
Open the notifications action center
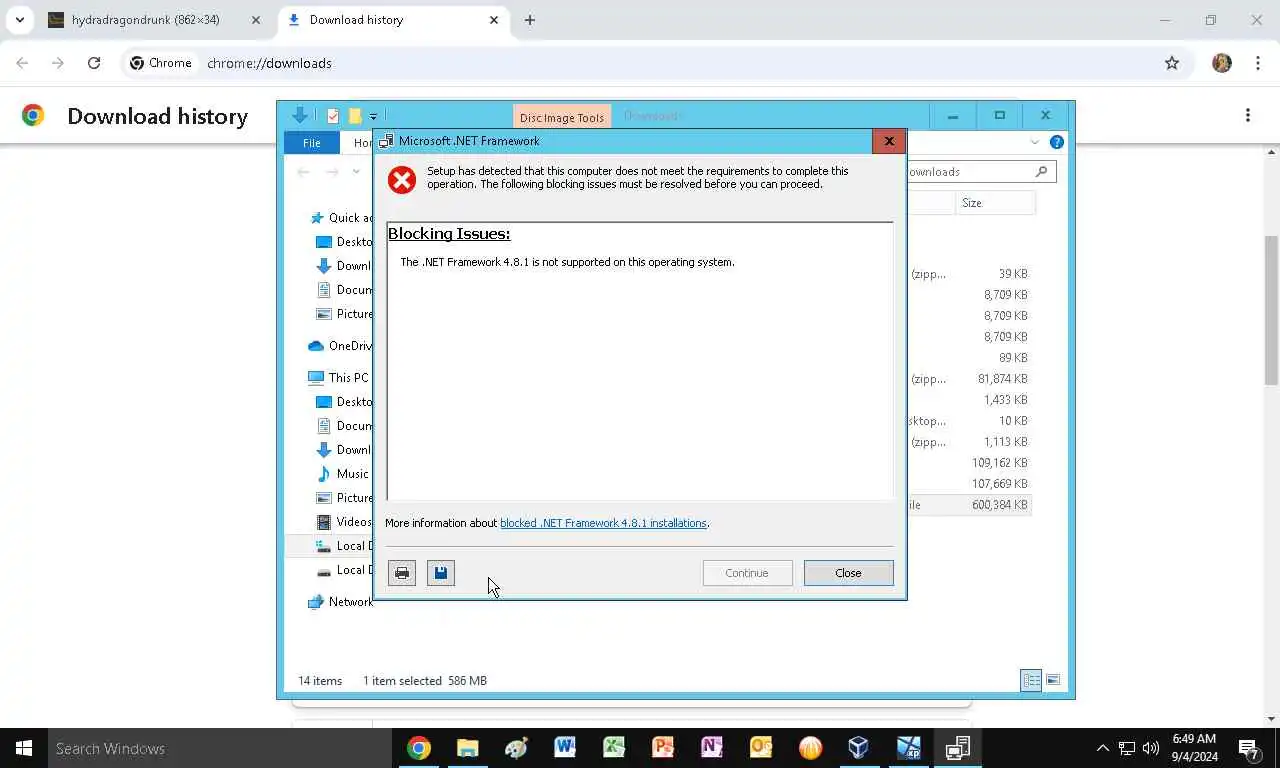(x=1250, y=748)
